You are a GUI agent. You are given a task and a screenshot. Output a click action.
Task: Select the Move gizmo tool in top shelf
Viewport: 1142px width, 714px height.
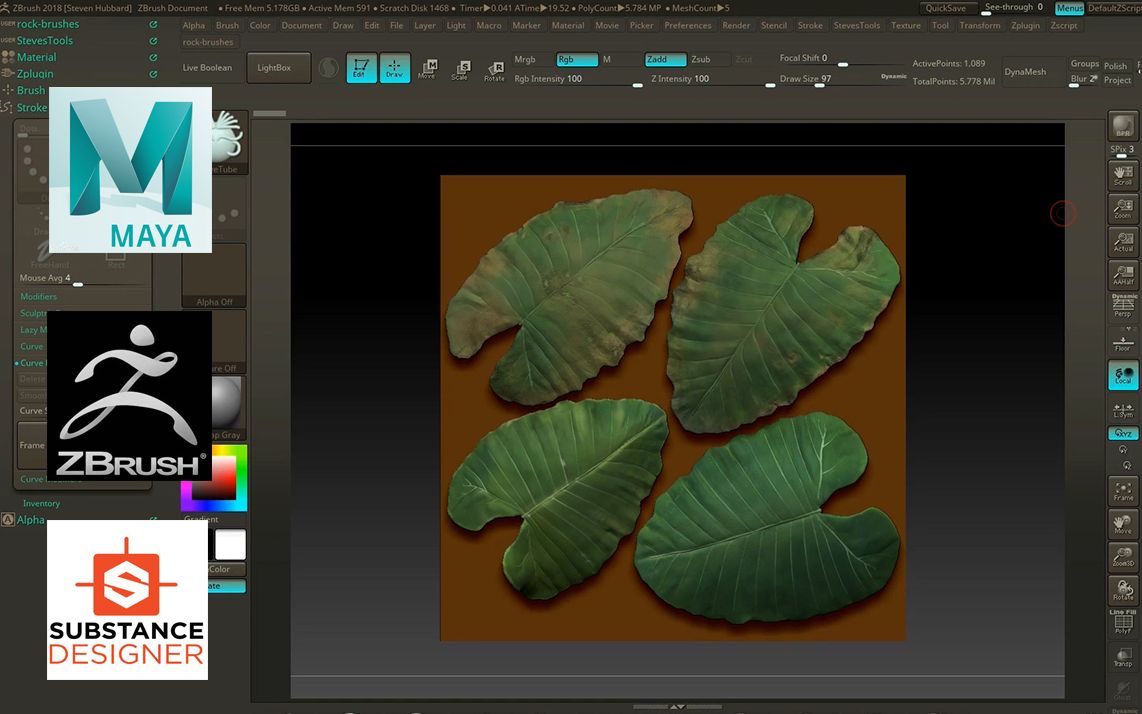tap(428, 69)
